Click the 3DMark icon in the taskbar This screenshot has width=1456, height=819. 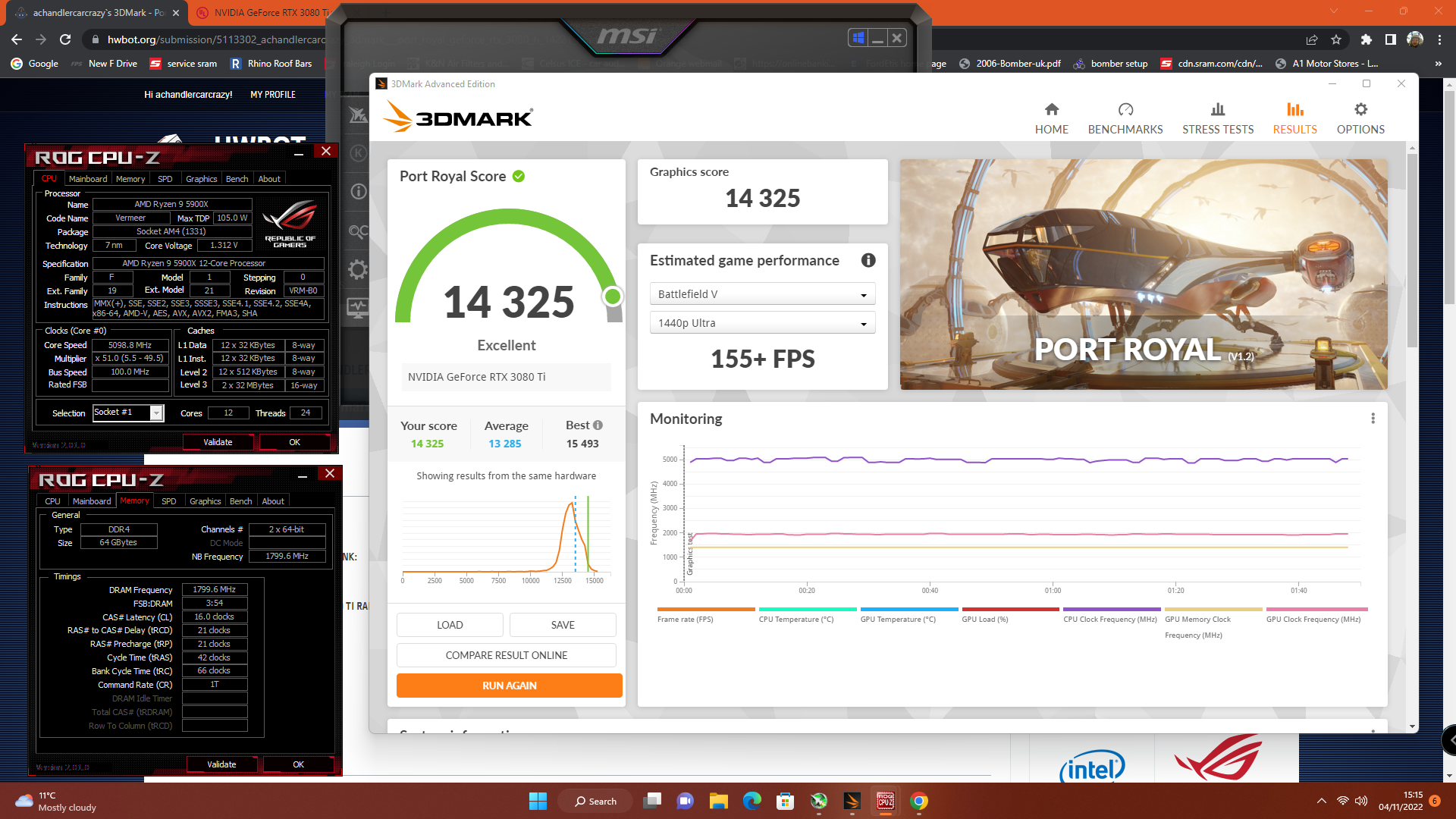pyautogui.click(x=852, y=801)
